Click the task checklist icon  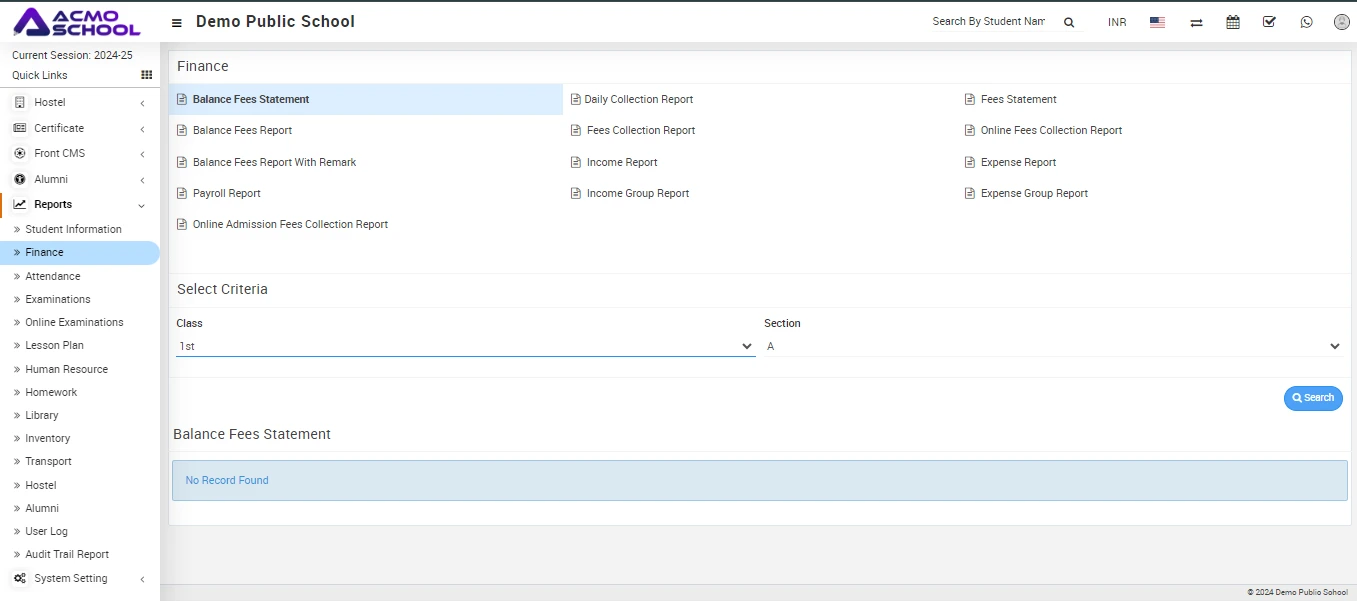(1269, 22)
